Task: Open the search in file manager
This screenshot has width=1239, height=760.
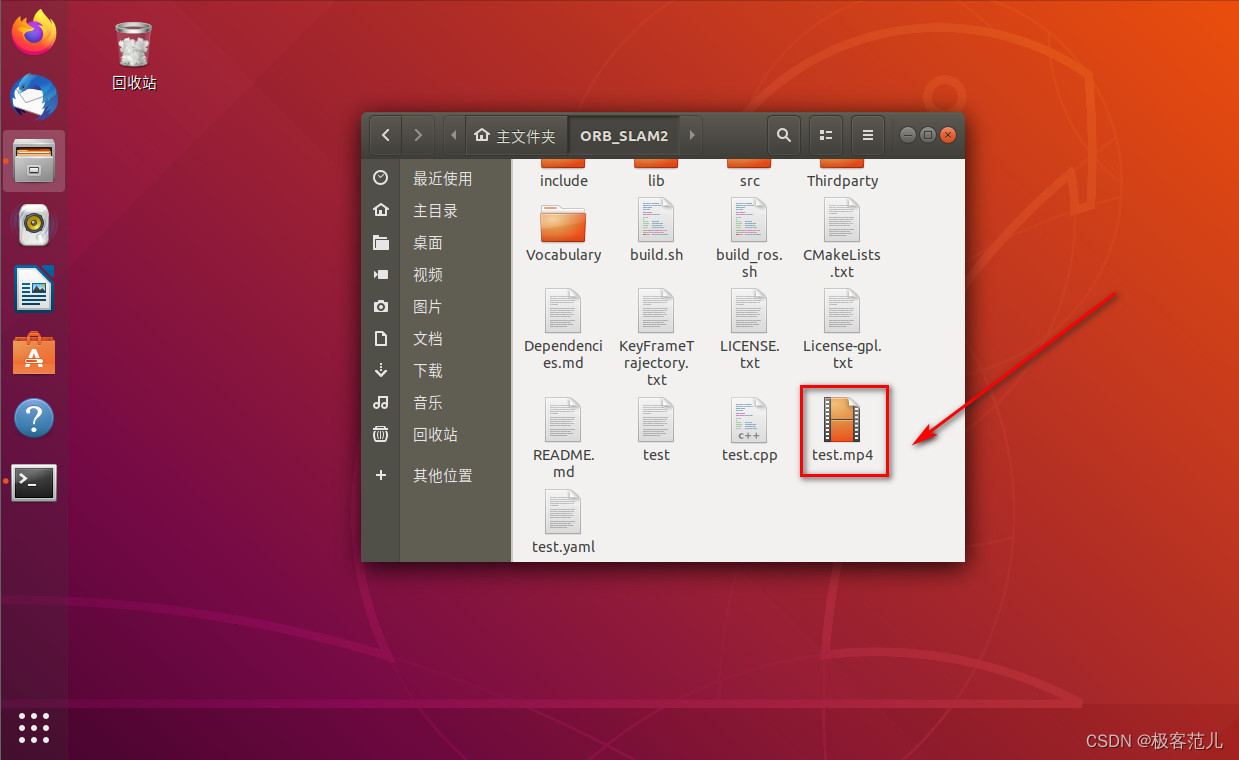Action: pyautogui.click(x=784, y=135)
